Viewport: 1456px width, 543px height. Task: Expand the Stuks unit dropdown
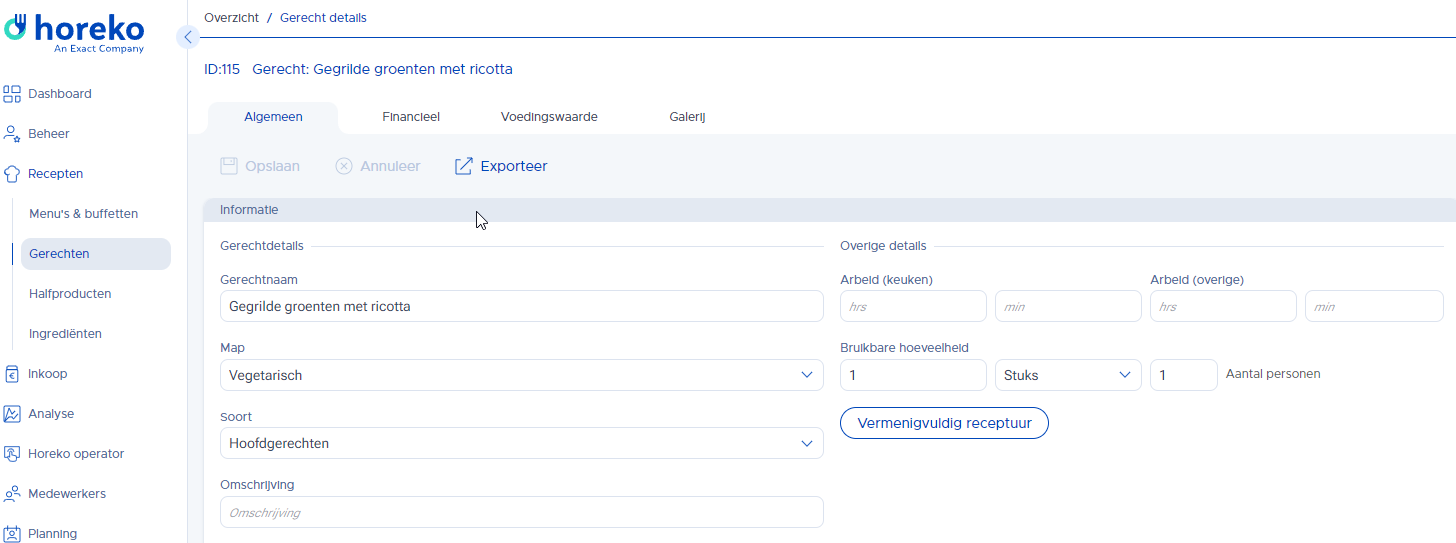point(1068,375)
